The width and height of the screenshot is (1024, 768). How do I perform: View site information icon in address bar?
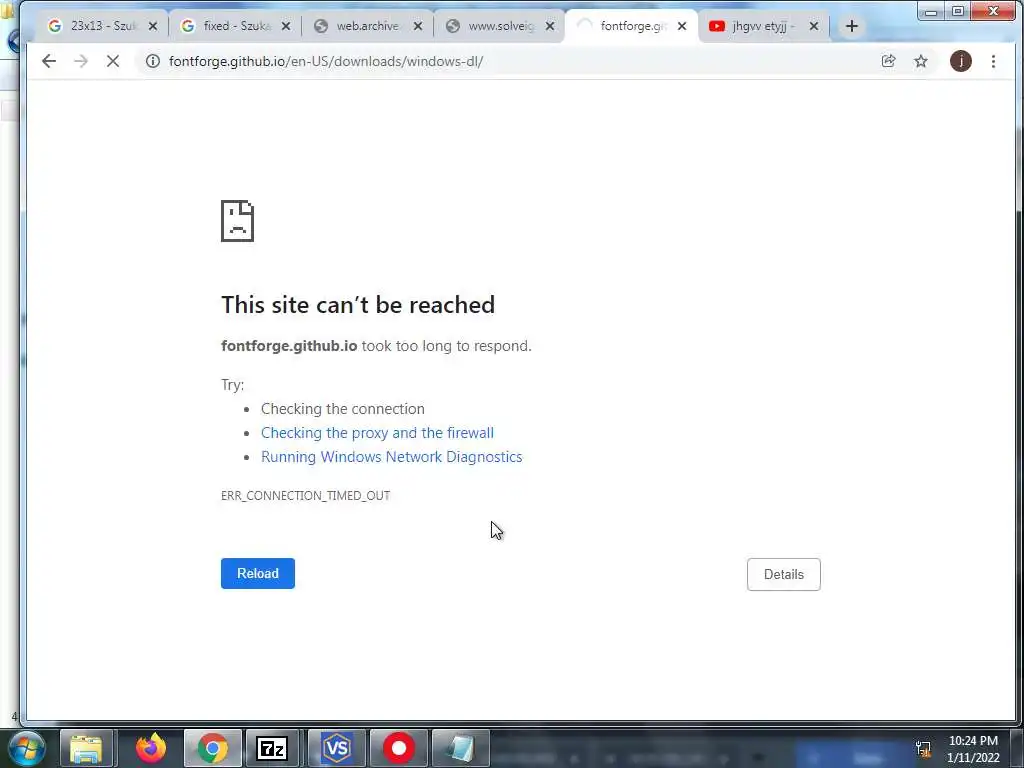pyautogui.click(x=152, y=61)
